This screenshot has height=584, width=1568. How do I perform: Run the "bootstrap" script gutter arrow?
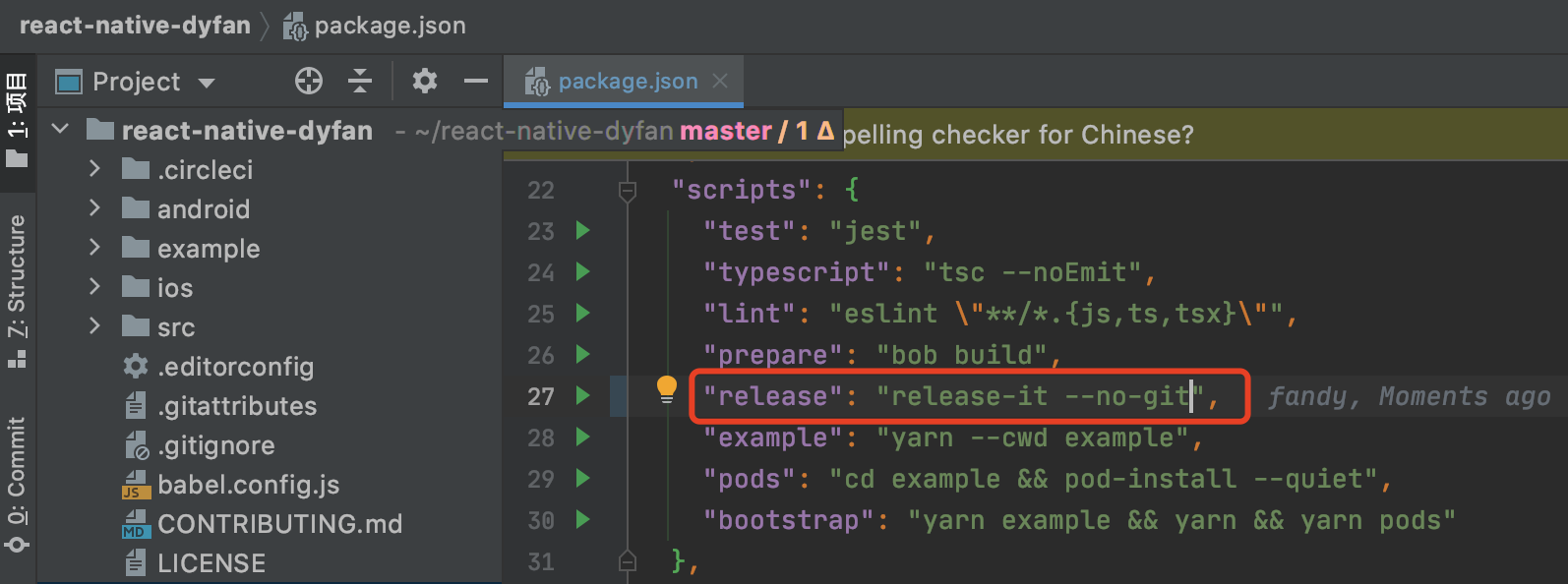pos(582,519)
